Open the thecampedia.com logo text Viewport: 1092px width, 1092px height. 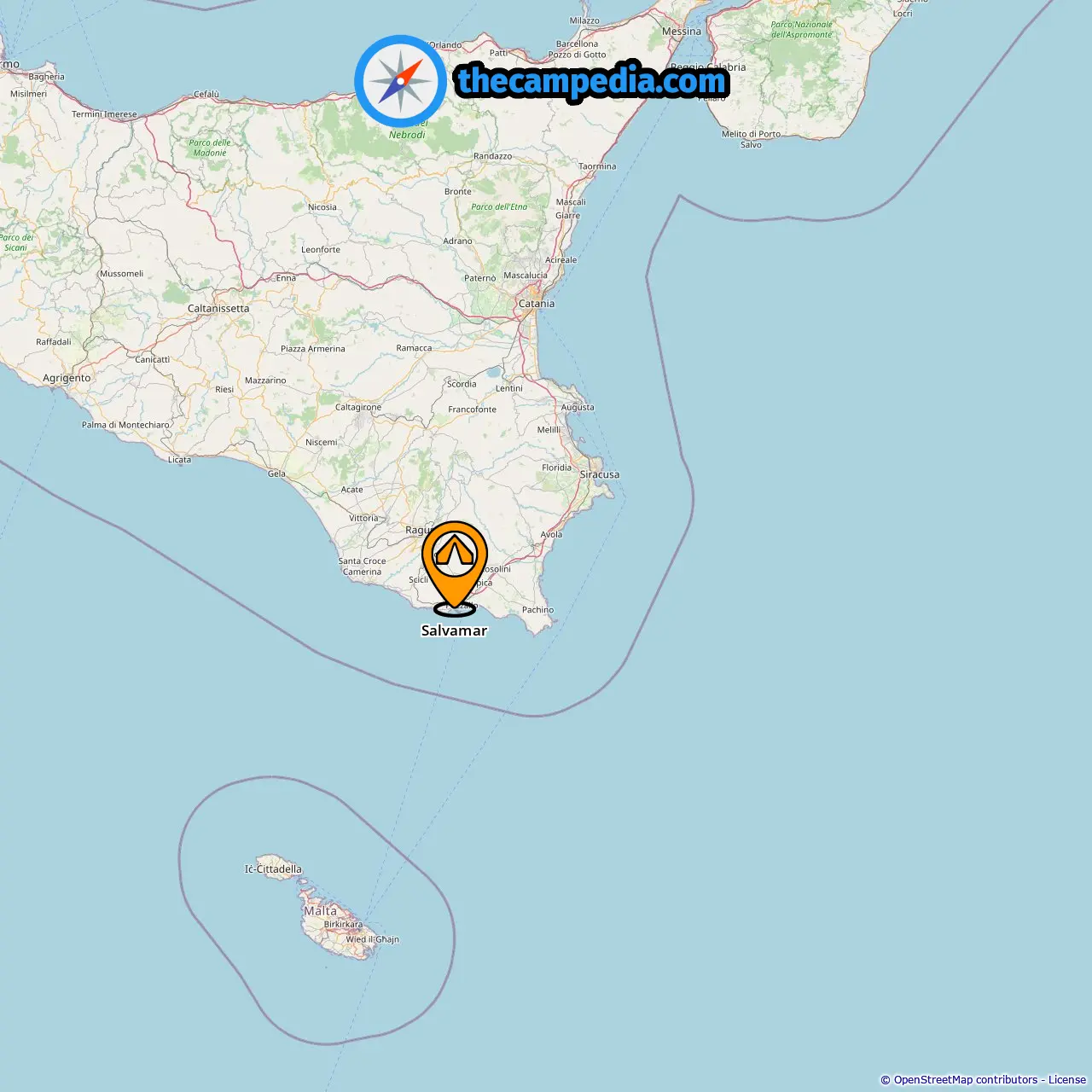coord(592,81)
